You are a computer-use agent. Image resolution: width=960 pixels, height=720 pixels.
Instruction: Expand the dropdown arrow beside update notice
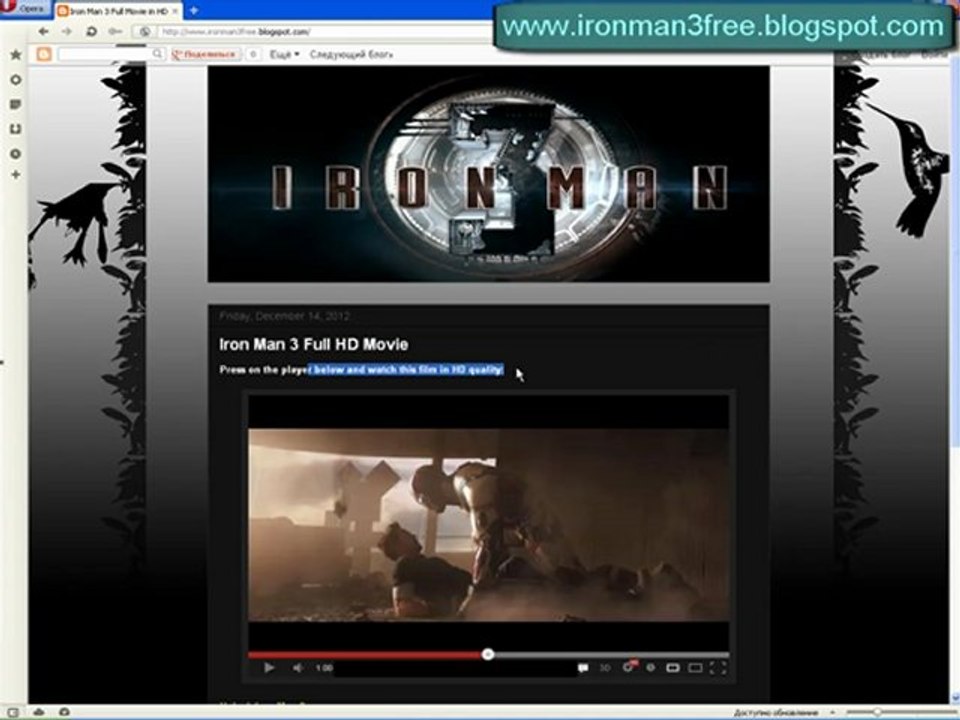833,713
